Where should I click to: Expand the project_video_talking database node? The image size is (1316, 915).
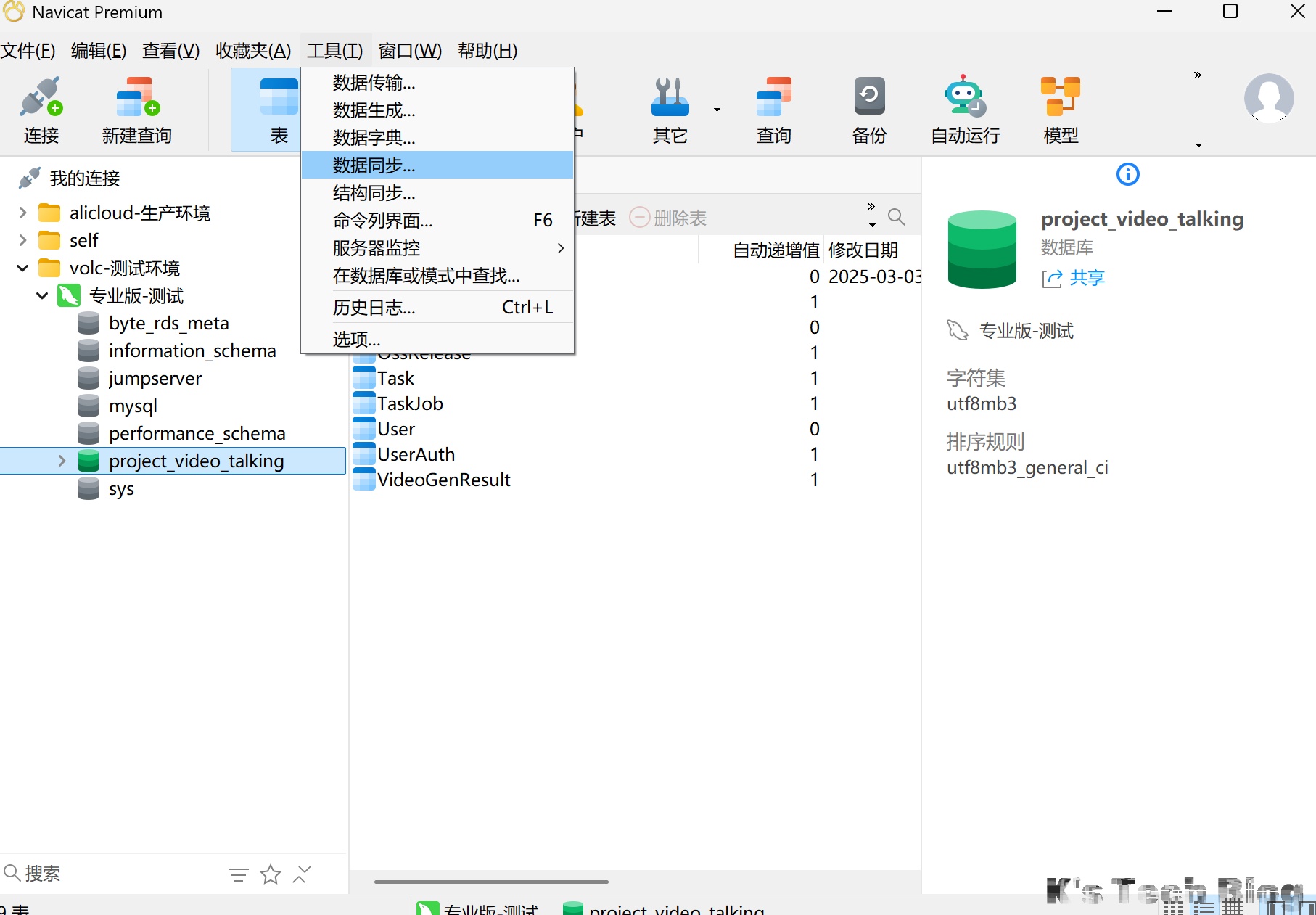62,461
